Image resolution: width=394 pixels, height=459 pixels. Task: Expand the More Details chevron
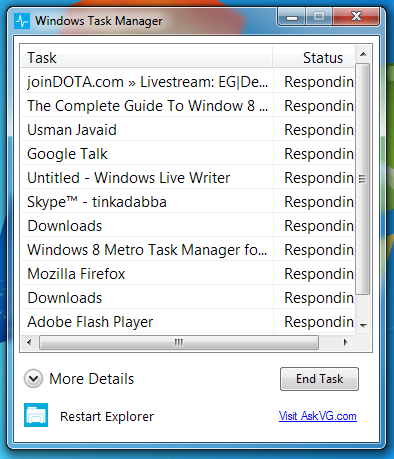point(33,379)
